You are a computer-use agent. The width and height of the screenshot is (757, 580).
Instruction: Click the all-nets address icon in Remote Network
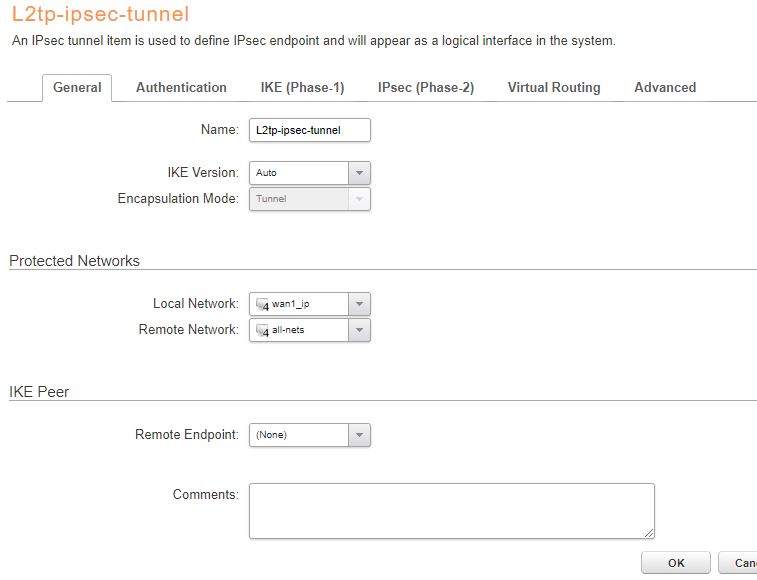coord(263,330)
